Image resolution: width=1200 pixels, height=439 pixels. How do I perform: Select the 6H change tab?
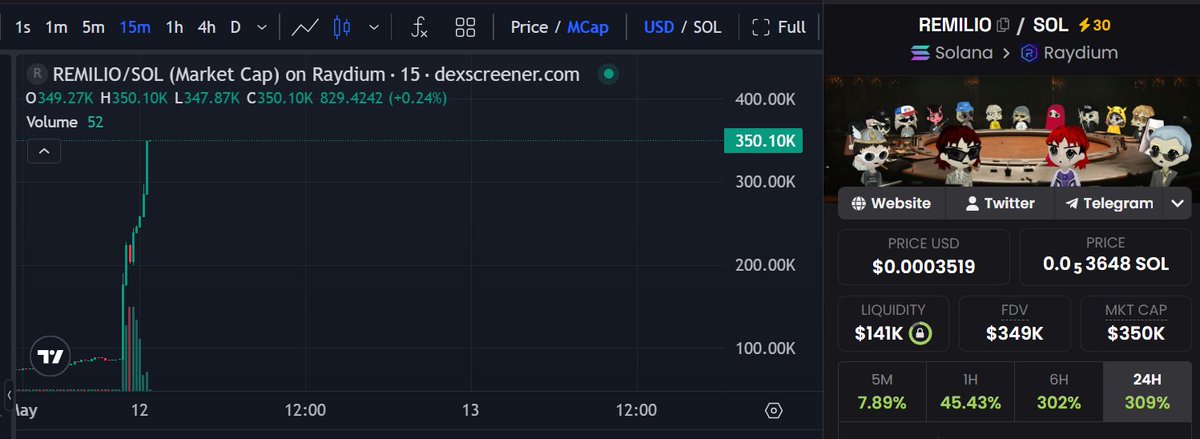[1058, 392]
